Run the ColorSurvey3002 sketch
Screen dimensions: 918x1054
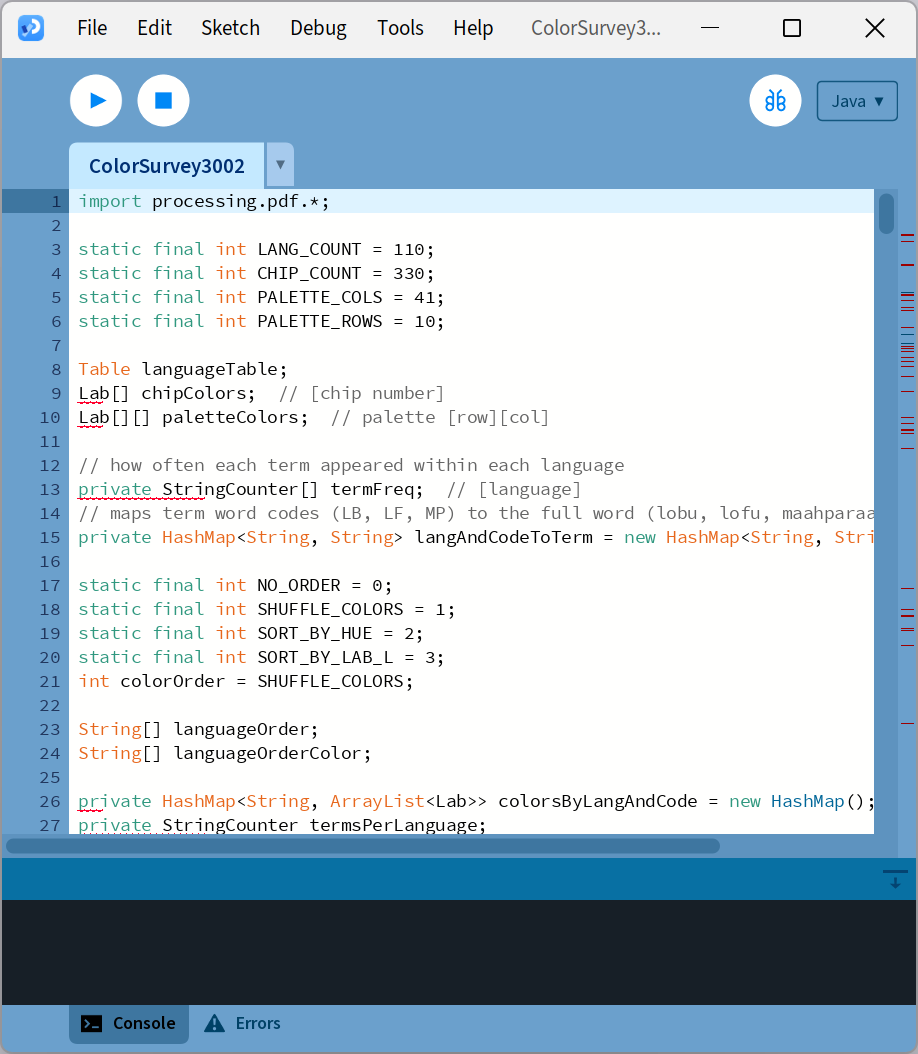click(x=95, y=100)
